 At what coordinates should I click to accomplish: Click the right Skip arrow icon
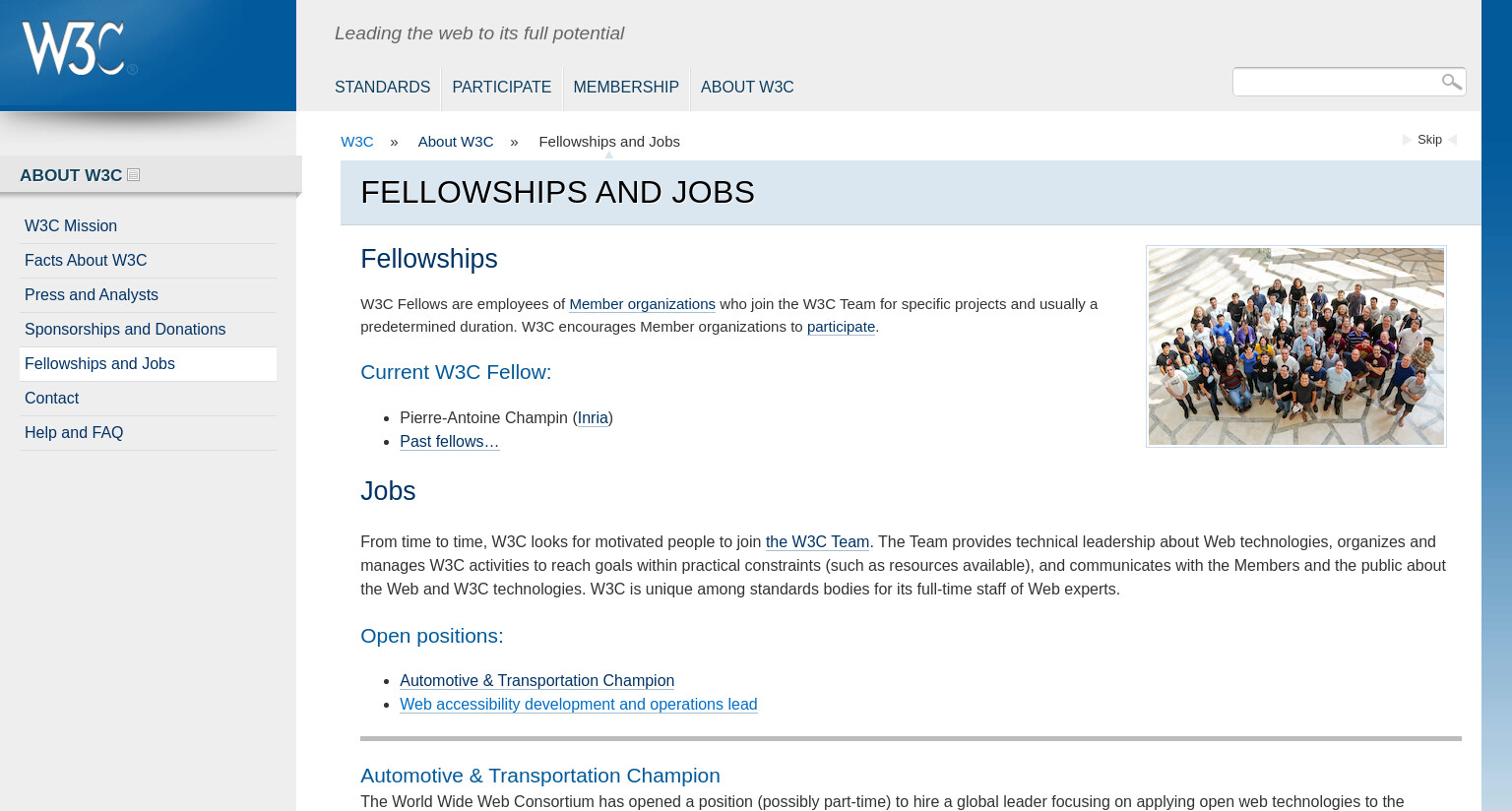tap(1452, 140)
